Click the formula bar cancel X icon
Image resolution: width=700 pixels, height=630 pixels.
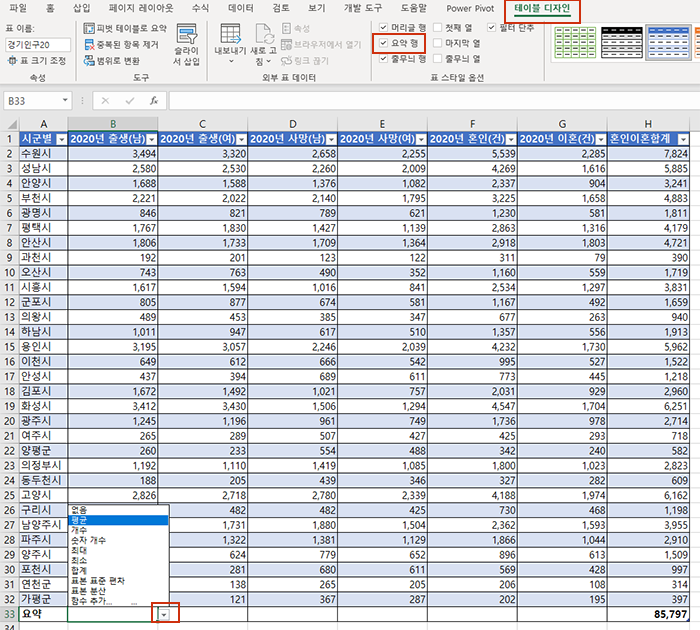(x=105, y=101)
